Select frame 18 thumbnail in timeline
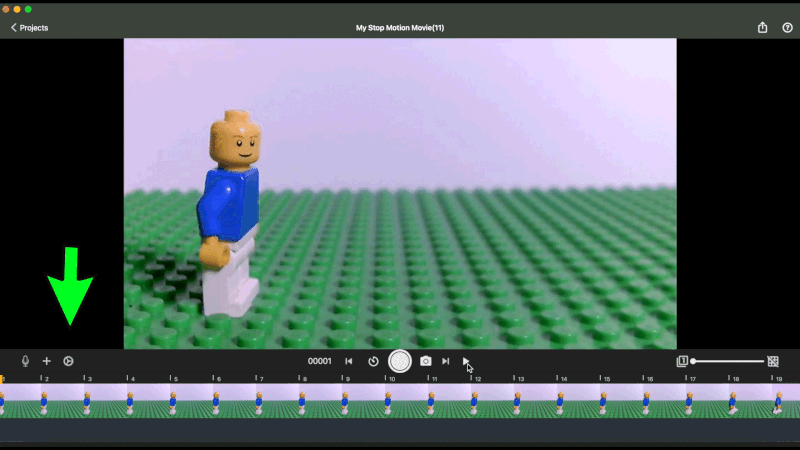 [x=749, y=401]
